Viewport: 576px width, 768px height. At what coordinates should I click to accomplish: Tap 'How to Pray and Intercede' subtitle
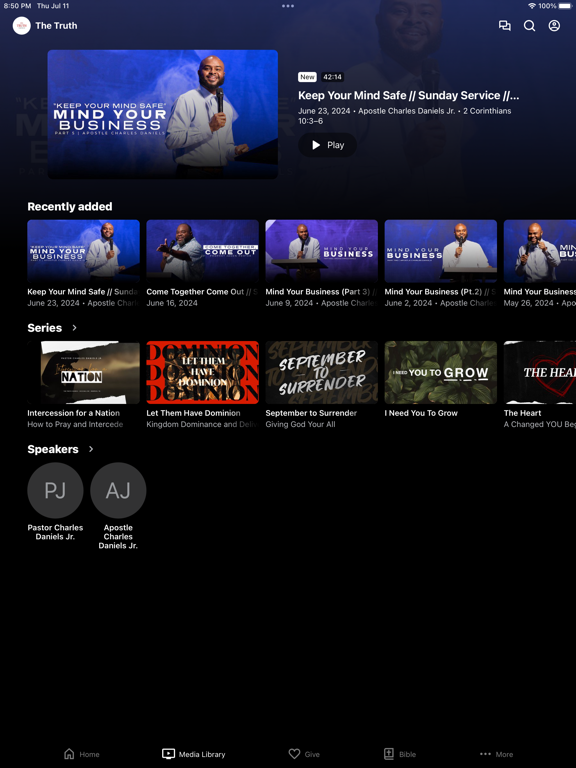click(75, 424)
